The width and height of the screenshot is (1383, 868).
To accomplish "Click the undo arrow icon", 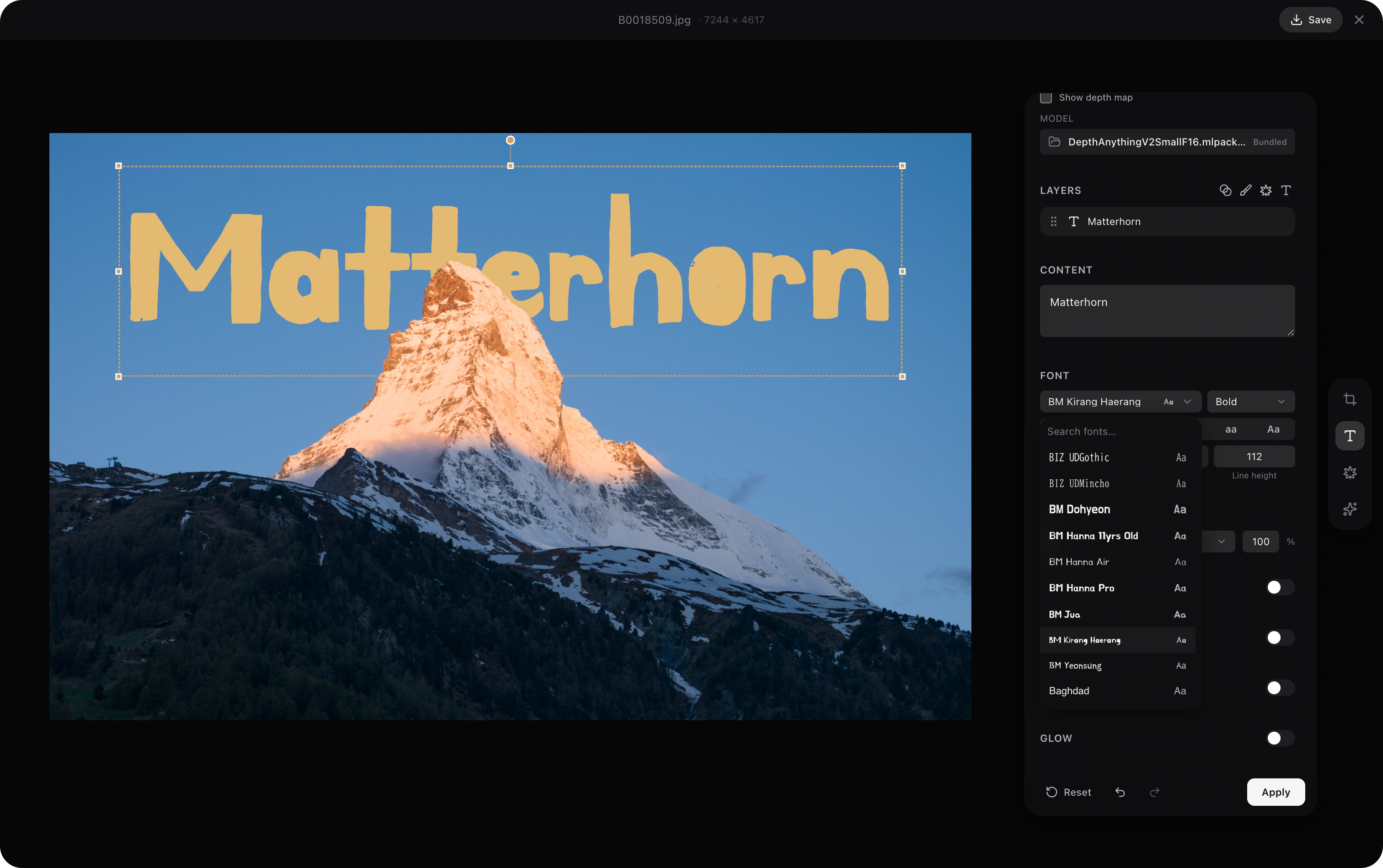I will pos(1120,792).
